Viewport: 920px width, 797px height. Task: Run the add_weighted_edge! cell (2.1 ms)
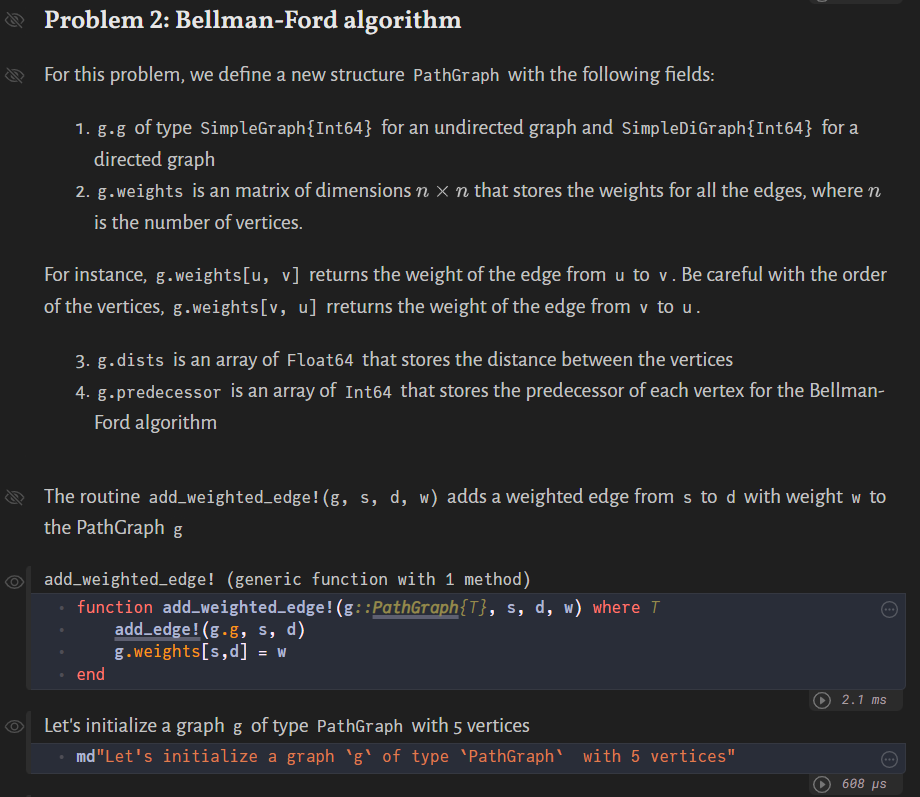[x=822, y=700]
